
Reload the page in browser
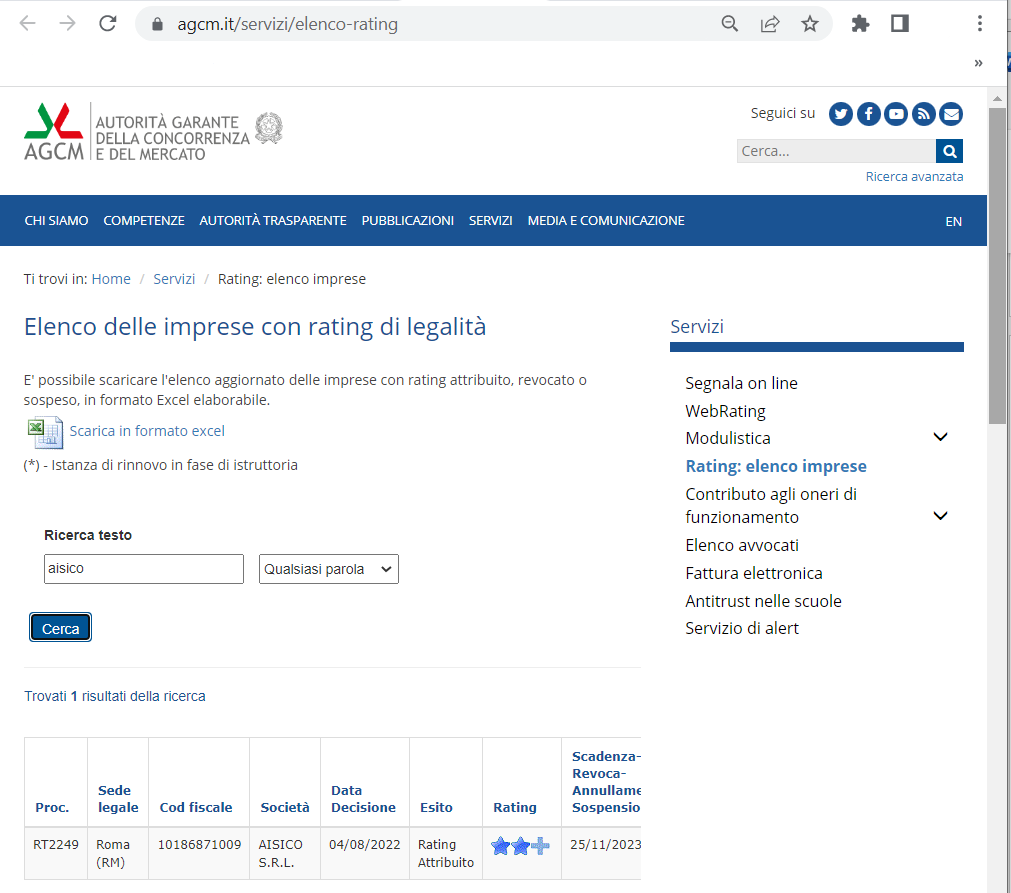(x=108, y=24)
